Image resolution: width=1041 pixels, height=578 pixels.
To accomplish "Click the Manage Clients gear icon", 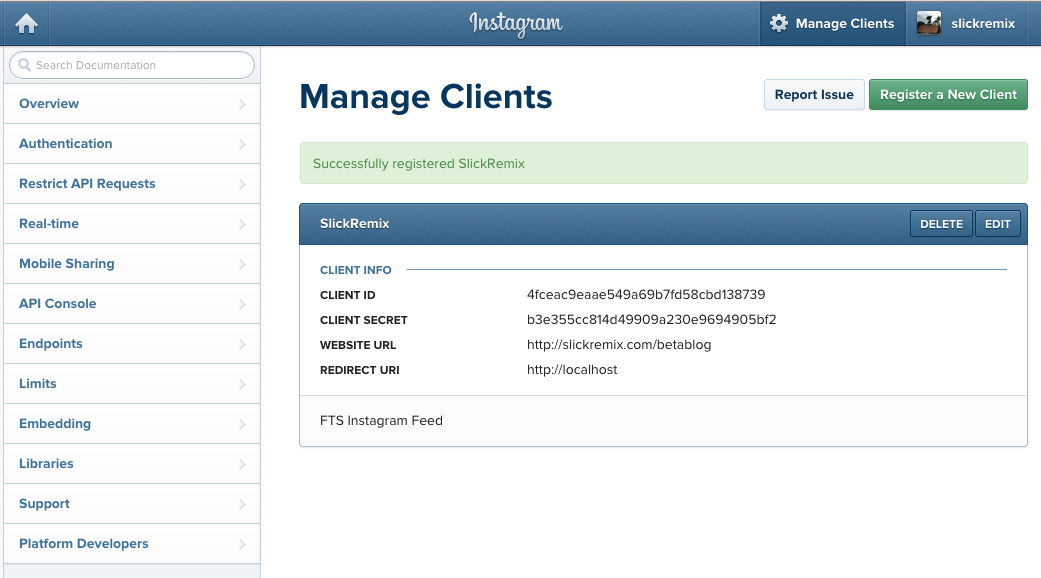I will [x=779, y=23].
